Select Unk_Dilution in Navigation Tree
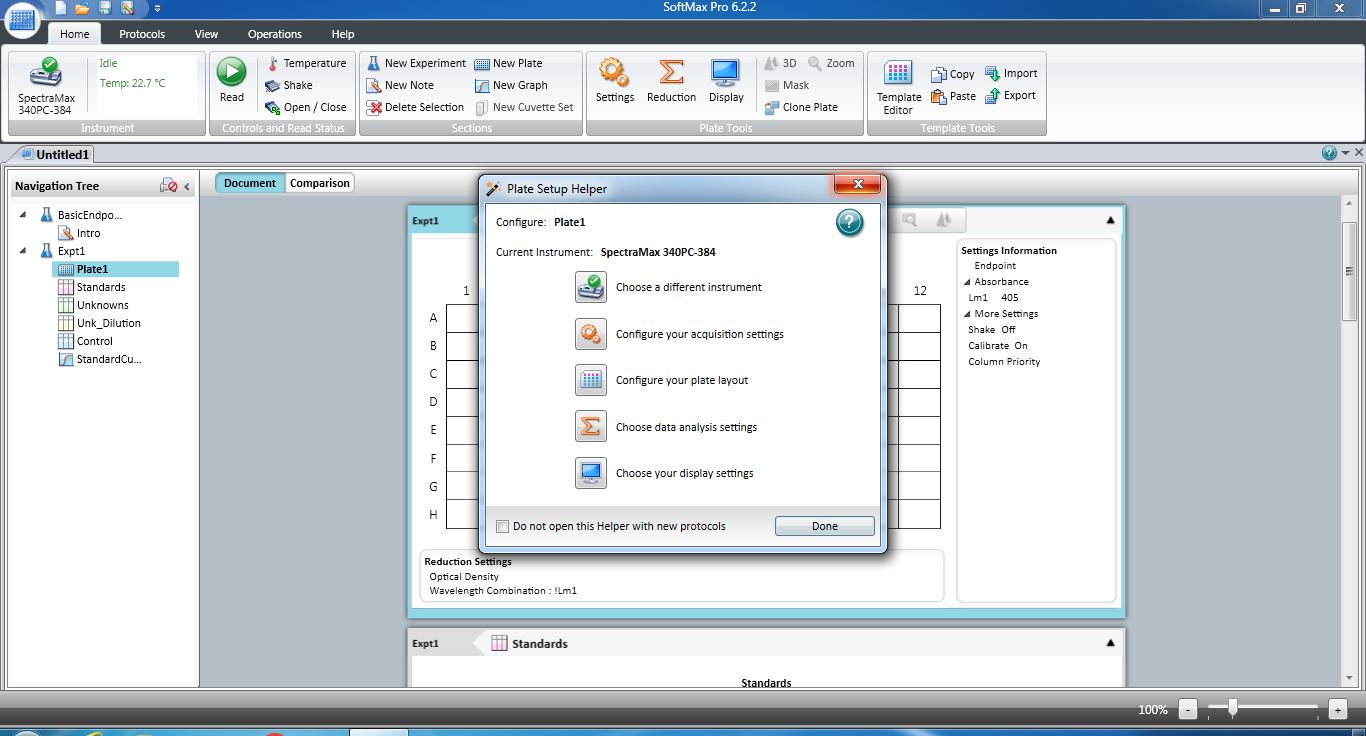Image resolution: width=1366 pixels, height=736 pixels. pyautogui.click(x=108, y=323)
